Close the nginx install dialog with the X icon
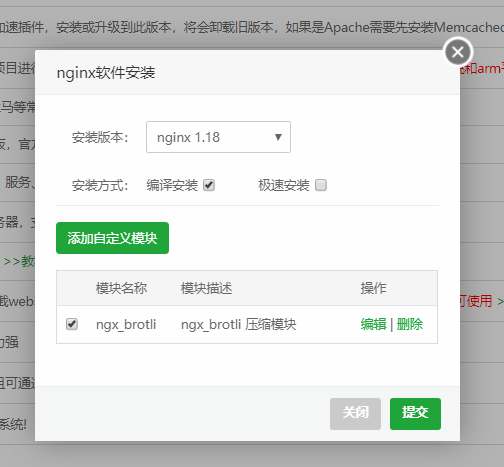The width and height of the screenshot is (504, 467). tap(458, 52)
